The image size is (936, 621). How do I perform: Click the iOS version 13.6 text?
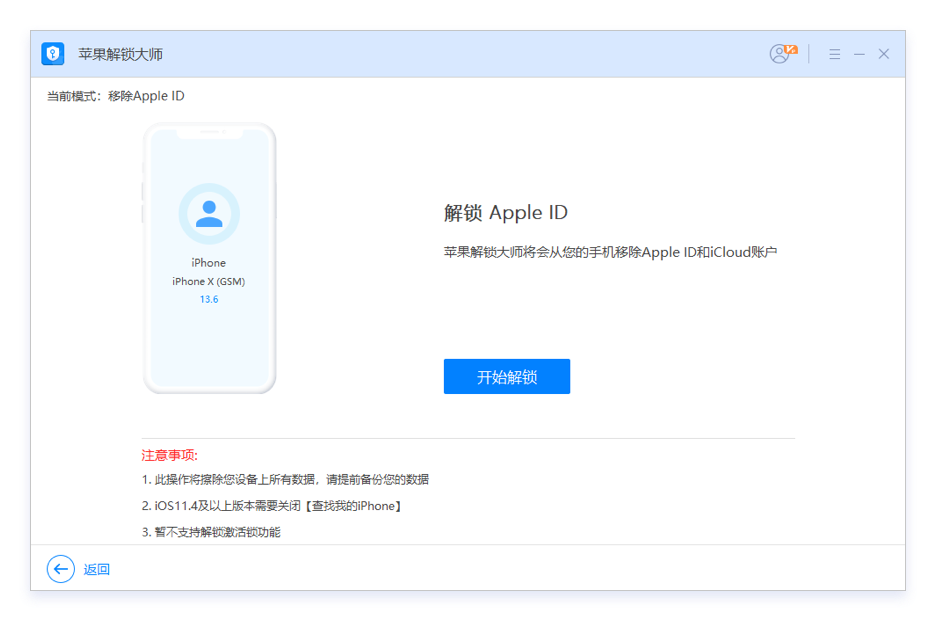(209, 299)
